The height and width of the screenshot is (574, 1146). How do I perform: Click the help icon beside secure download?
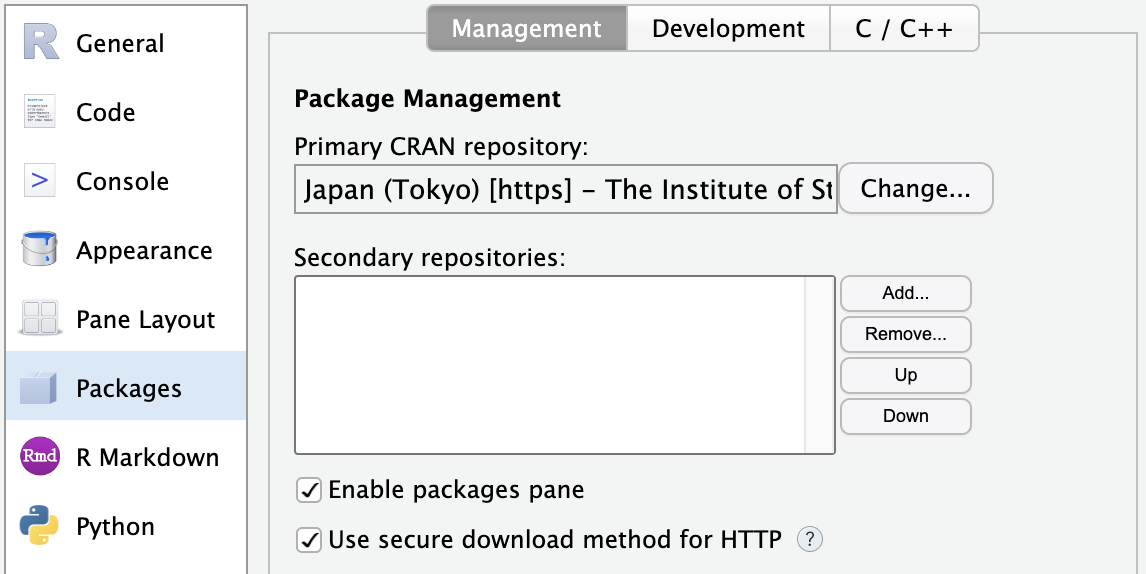(809, 540)
